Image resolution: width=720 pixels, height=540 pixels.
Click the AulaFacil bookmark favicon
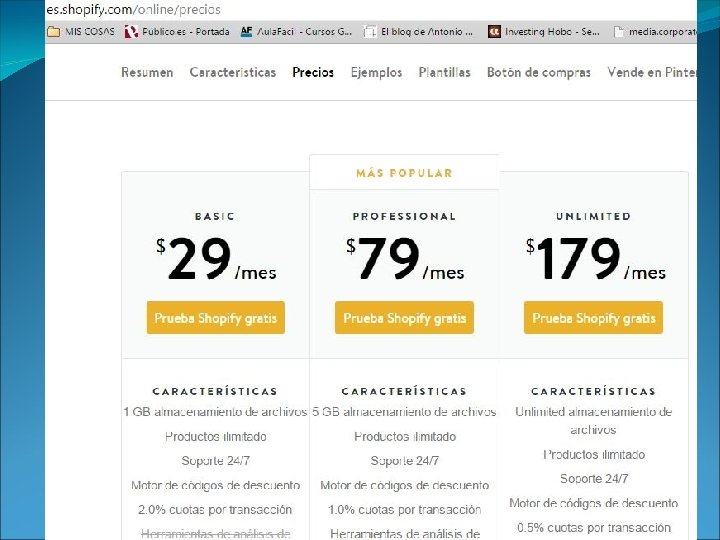(247, 32)
